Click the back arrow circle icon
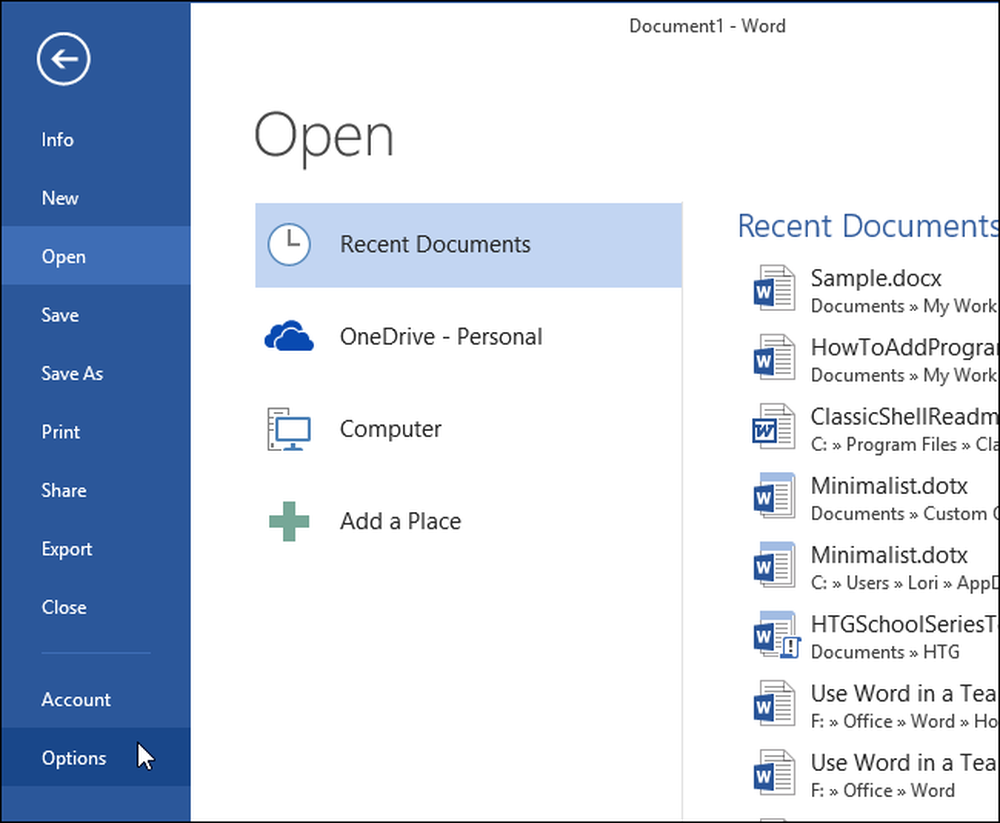 click(x=63, y=59)
